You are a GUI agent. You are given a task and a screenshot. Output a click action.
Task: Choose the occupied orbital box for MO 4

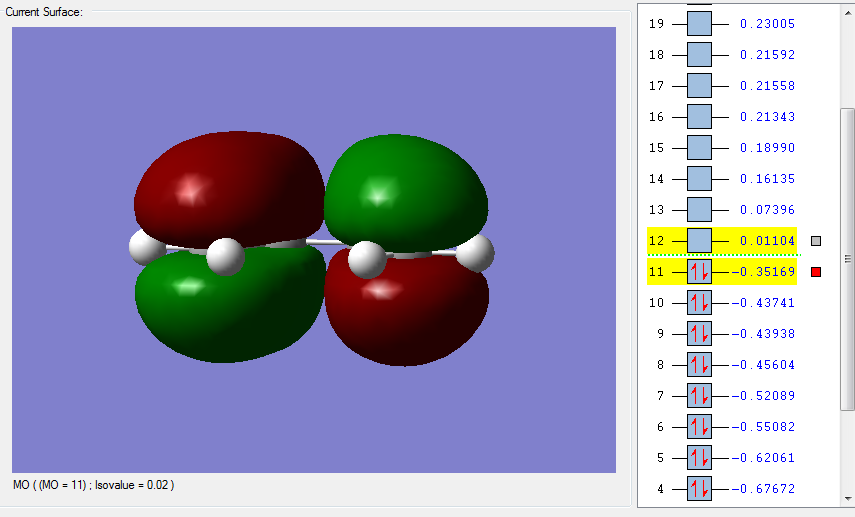coord(699,489)
